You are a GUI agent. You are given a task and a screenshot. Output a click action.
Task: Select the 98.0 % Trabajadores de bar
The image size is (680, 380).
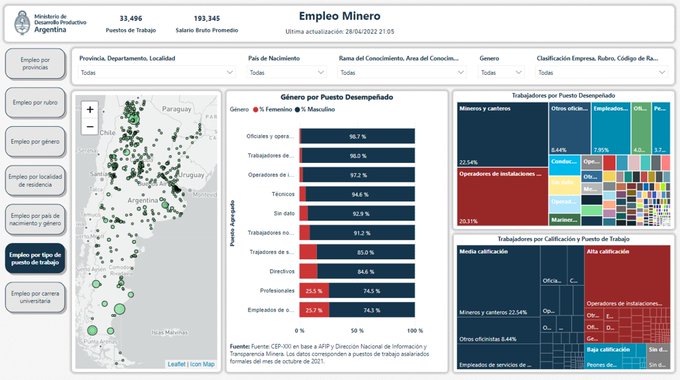[x=357, y=155]
